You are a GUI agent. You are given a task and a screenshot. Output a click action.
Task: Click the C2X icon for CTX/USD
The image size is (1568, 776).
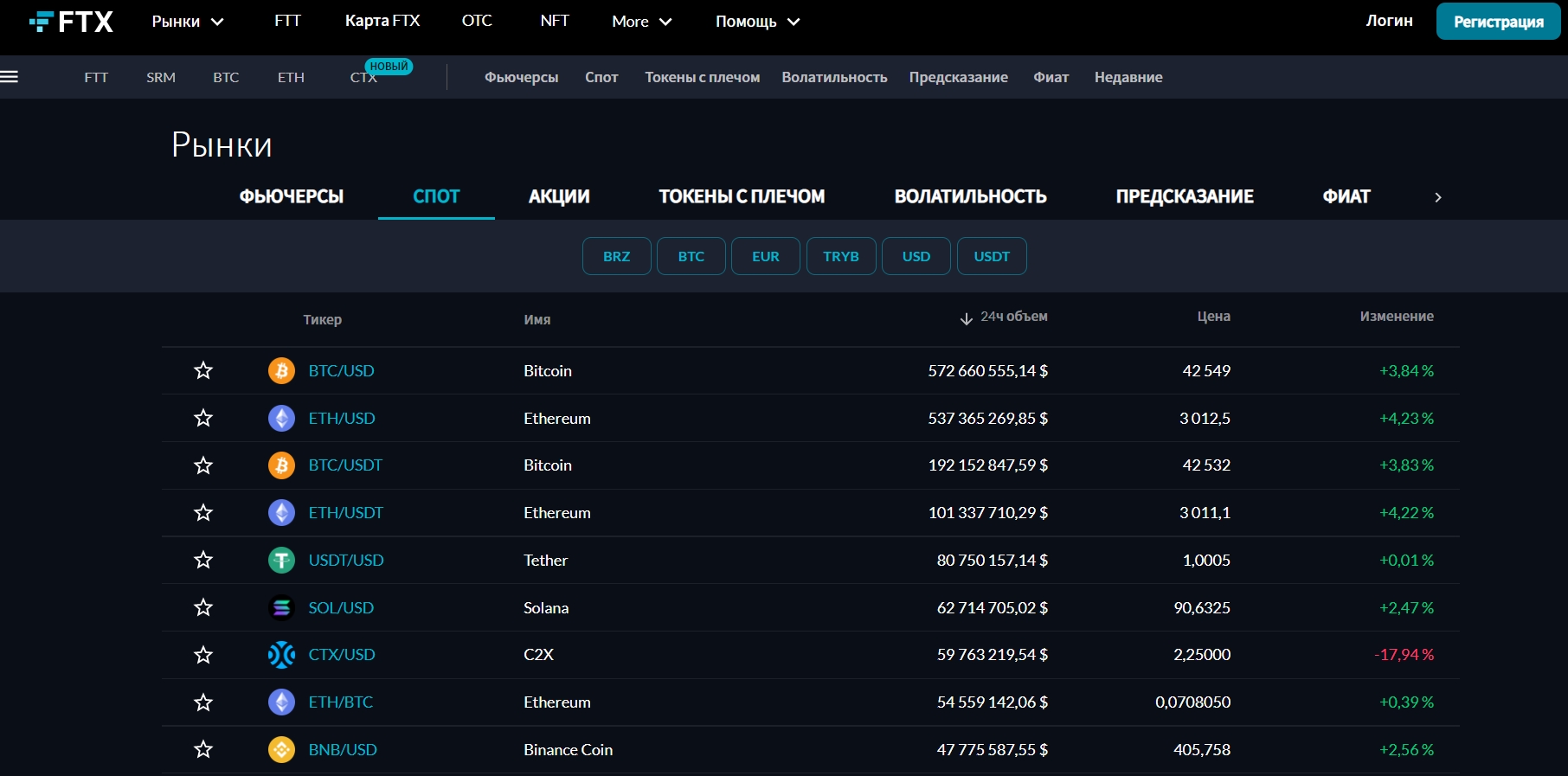(x=281, y=655)
